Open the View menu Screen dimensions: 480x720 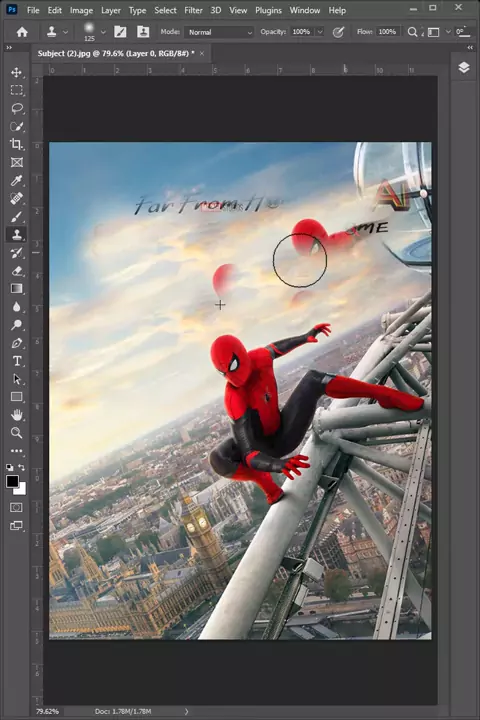point(238,10)
